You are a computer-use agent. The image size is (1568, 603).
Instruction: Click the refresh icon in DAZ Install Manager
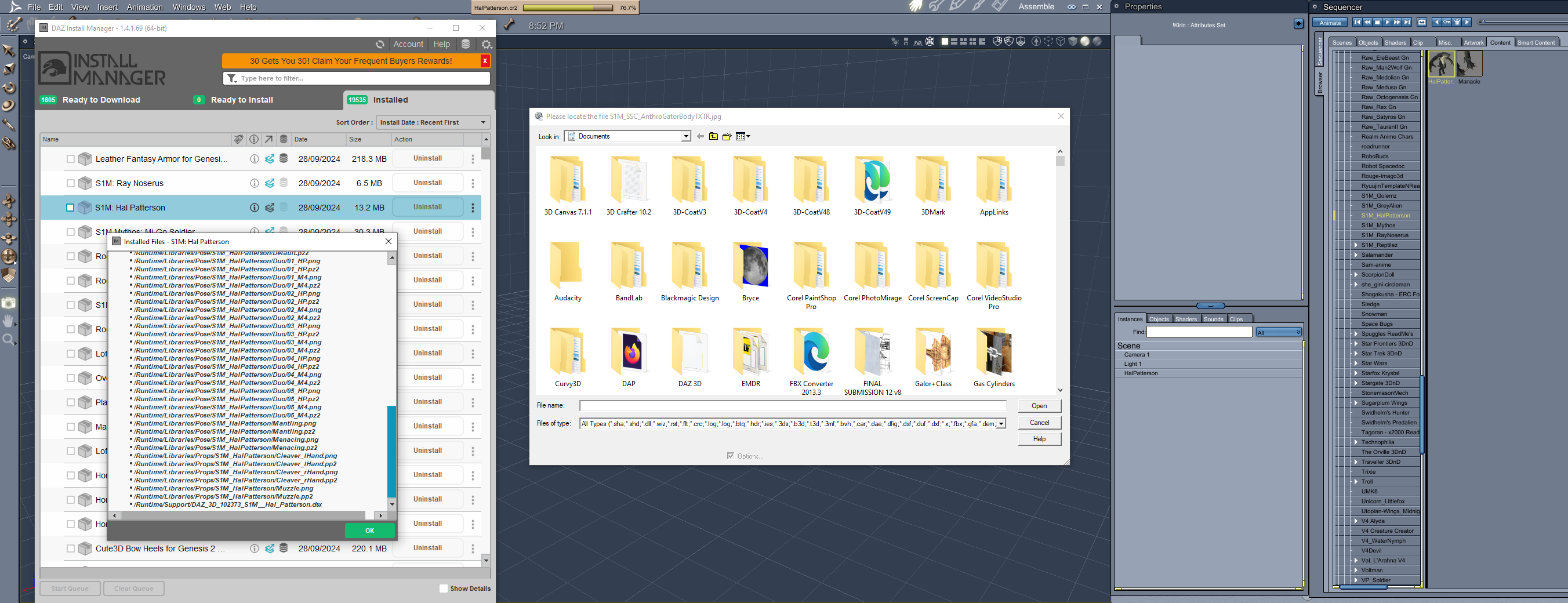point(380,45)
